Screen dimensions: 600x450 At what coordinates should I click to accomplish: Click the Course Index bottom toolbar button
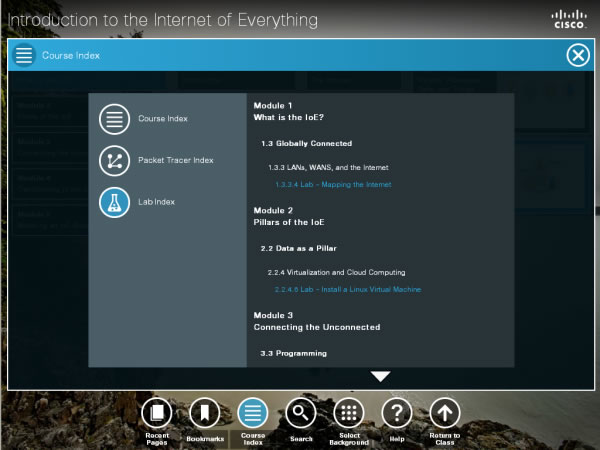pos(252,412)
